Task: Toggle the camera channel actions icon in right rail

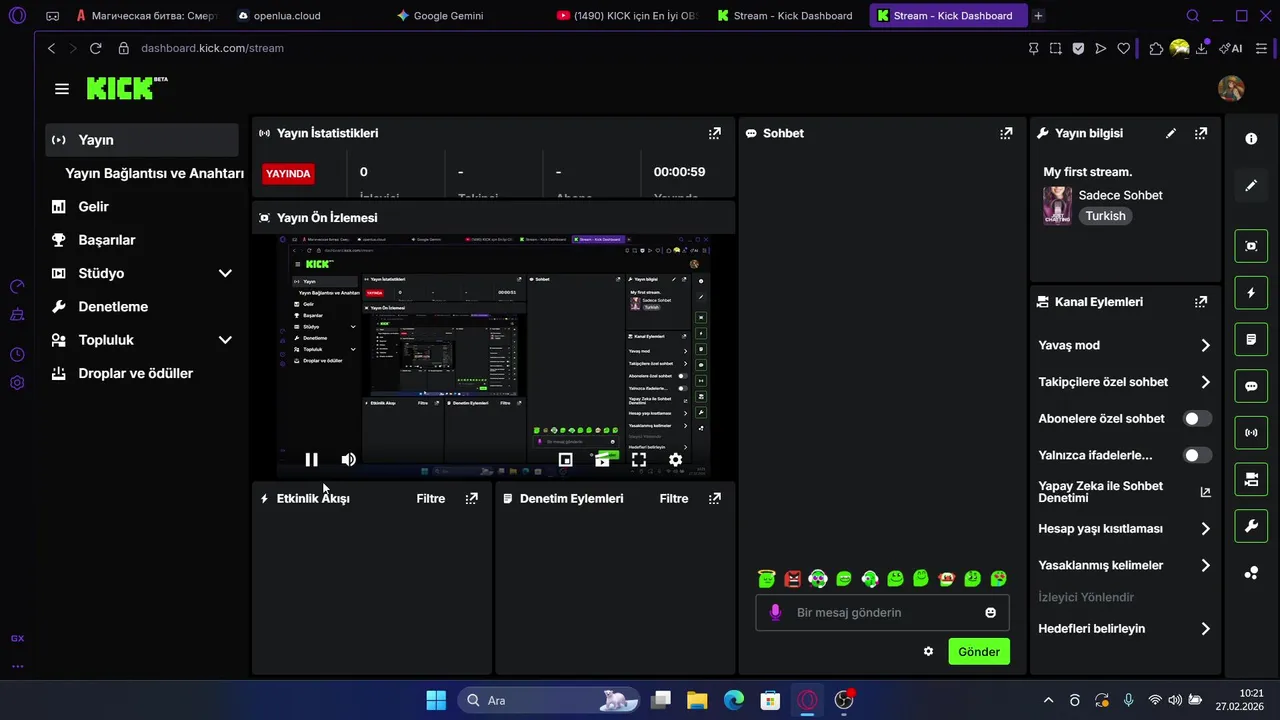Action: pyautogui.click(x=1251, y=480)
